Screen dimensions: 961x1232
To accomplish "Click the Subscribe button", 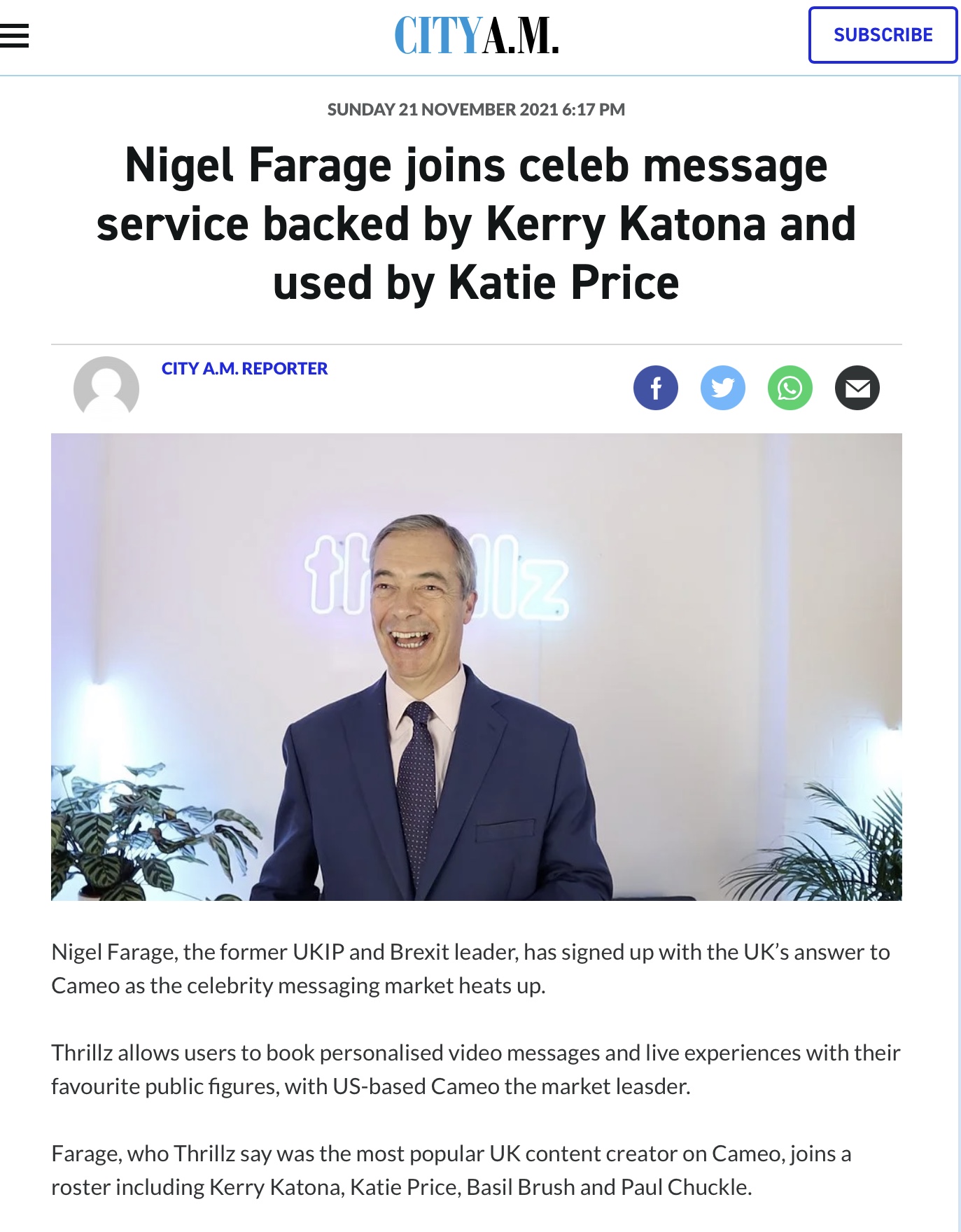I will (883, 35).
